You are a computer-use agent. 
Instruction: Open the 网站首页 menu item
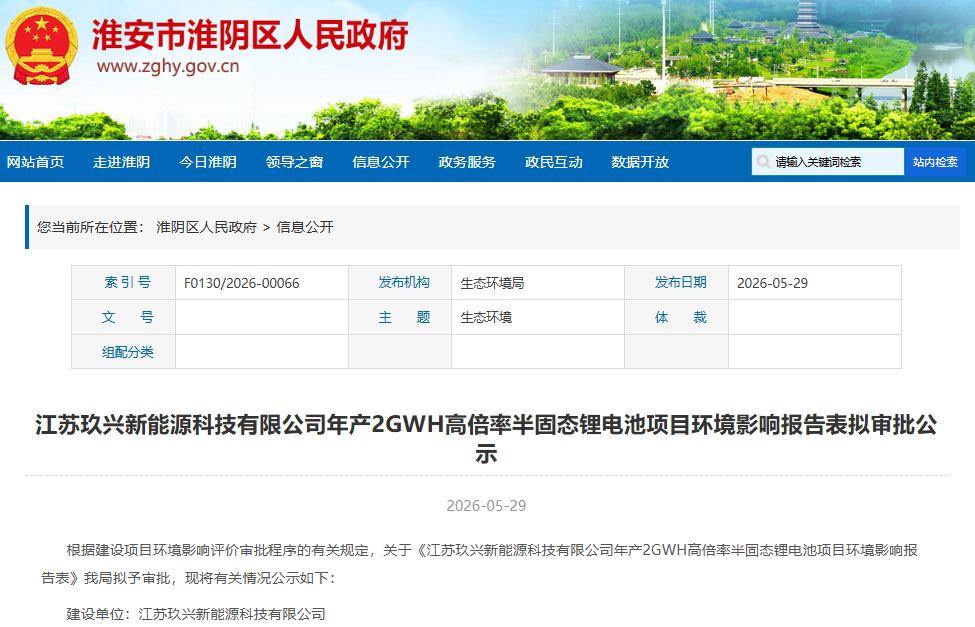(x=35, y=162)
